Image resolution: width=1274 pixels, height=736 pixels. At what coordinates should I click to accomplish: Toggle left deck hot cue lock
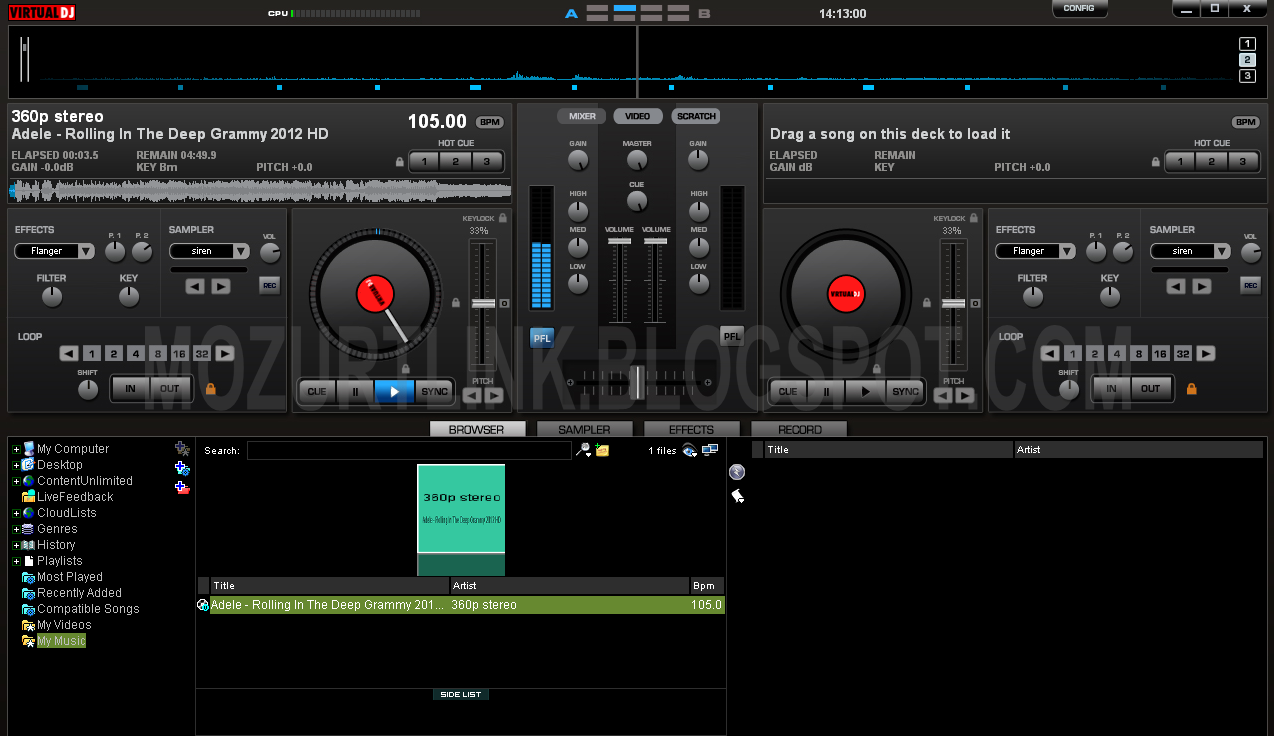400,161
